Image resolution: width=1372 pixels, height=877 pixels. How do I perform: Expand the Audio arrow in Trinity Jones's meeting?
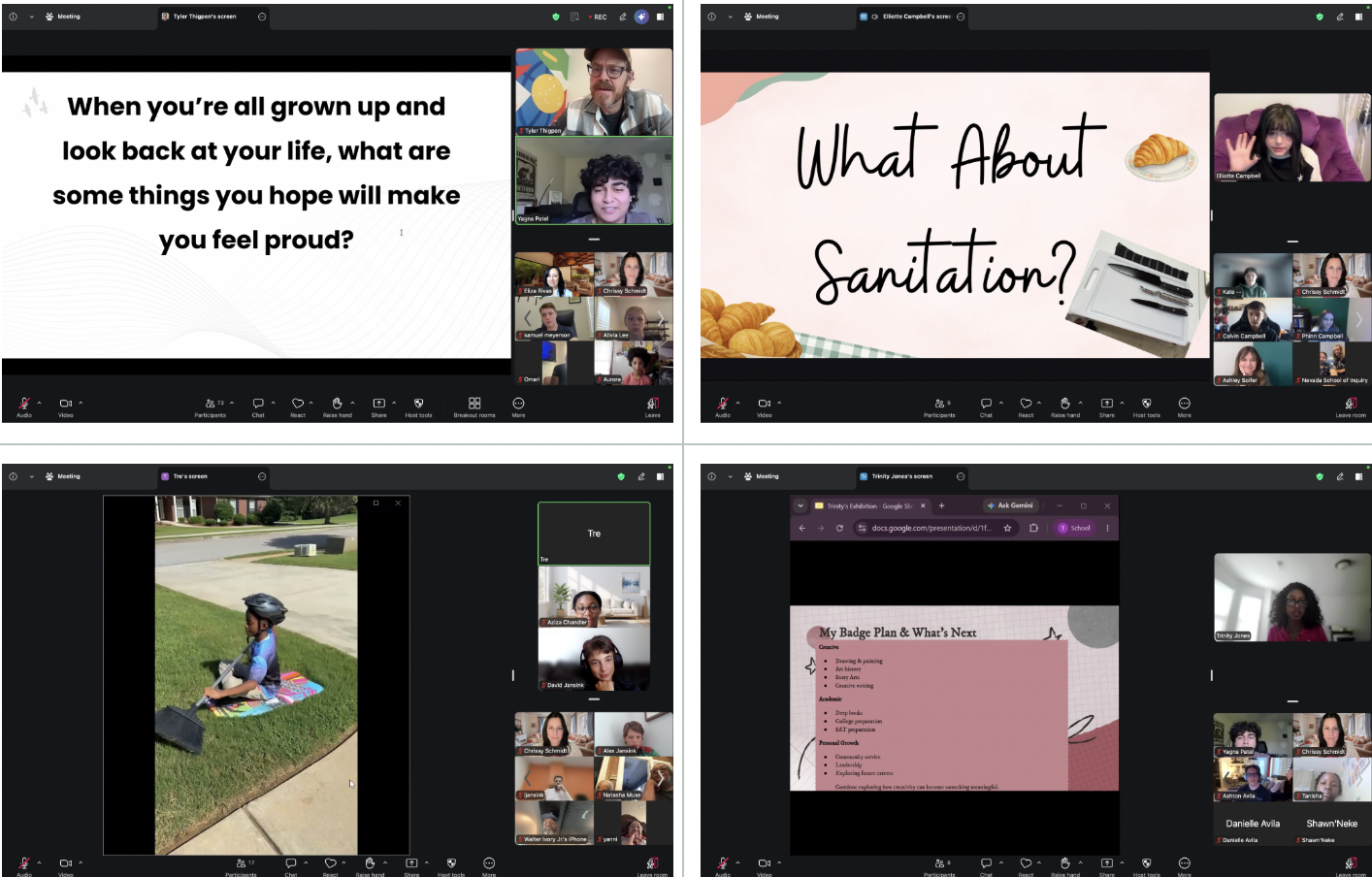pos(737,862)
